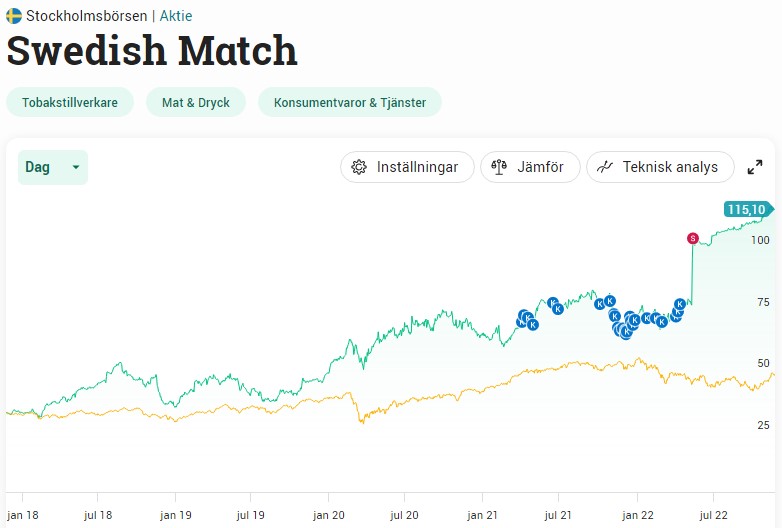Open the Dag interval dropdown
Screen dimensions: 782x528
tap(53, 167)
